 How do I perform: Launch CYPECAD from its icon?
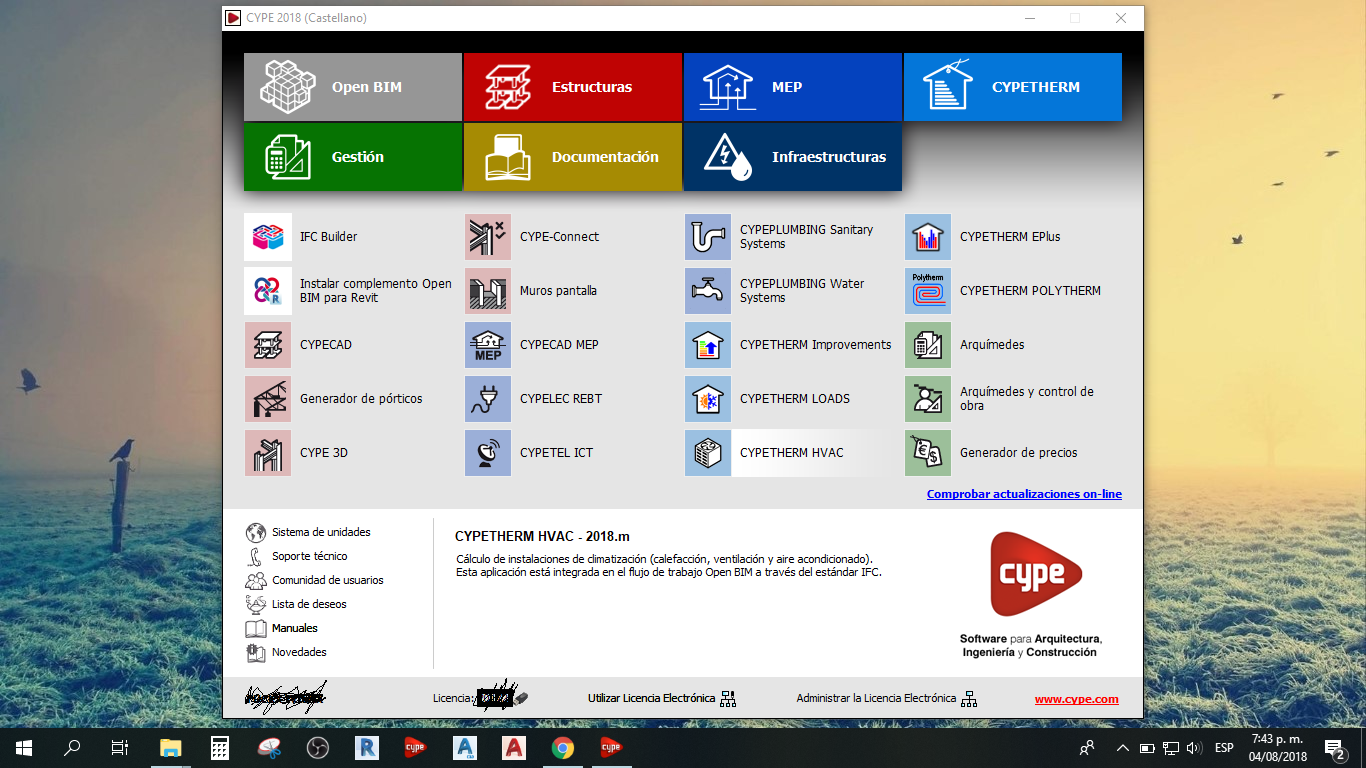[268, 345]
